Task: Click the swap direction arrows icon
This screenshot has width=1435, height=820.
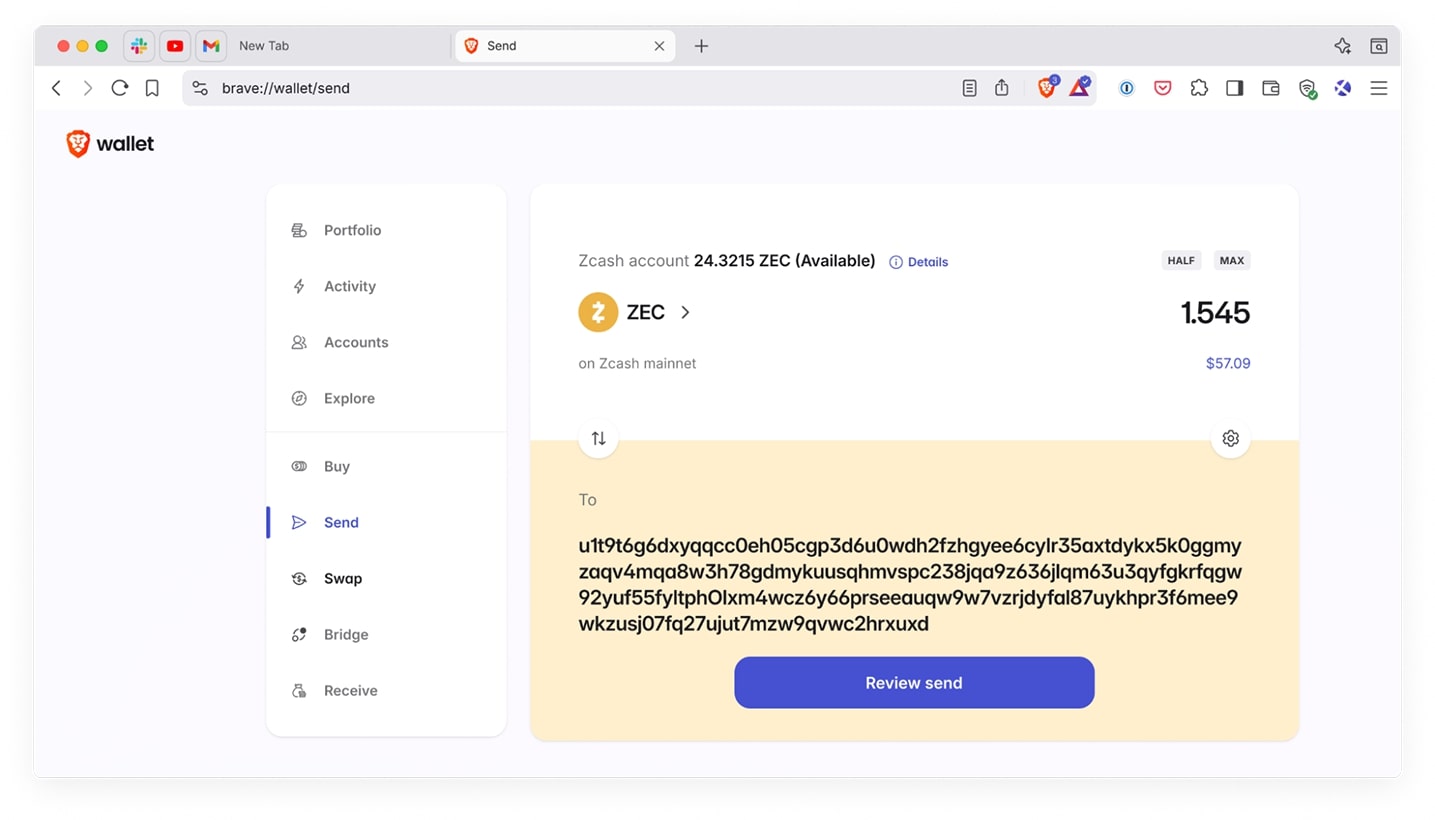Action: point(598,438)
